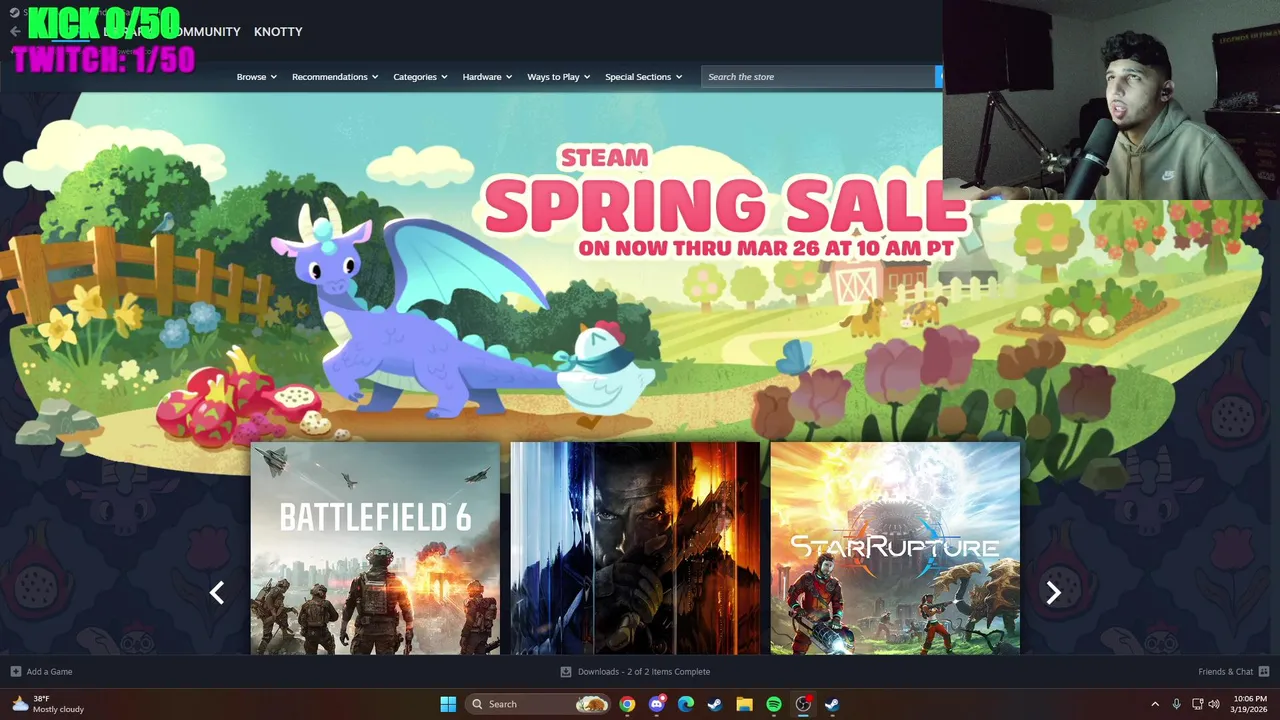Open Spotify from the taskbar

[x=774, y=704]
